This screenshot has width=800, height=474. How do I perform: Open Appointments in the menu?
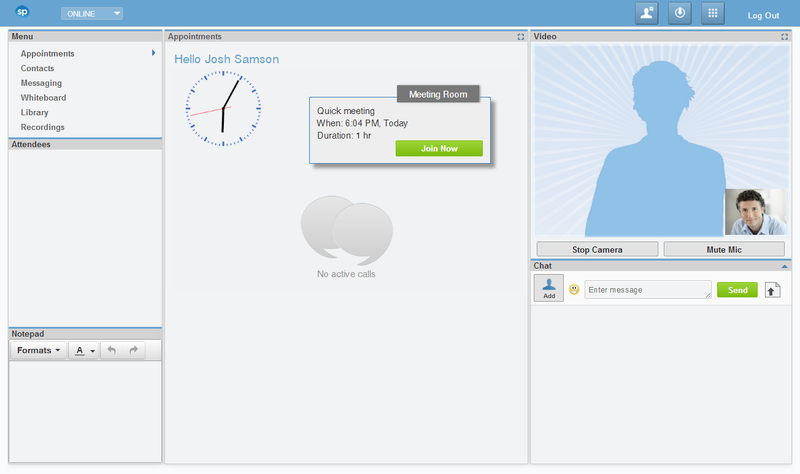tap(47, 54)
